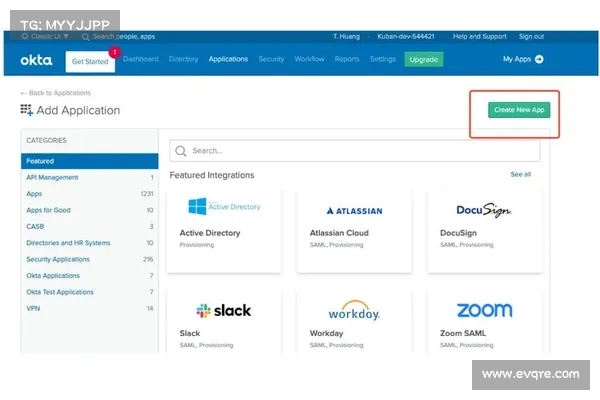The height and width of the screenshot is (400, 600).
Task: Click the magnifier icon beside Search people, apps
Action: click(x=86, y=37)
